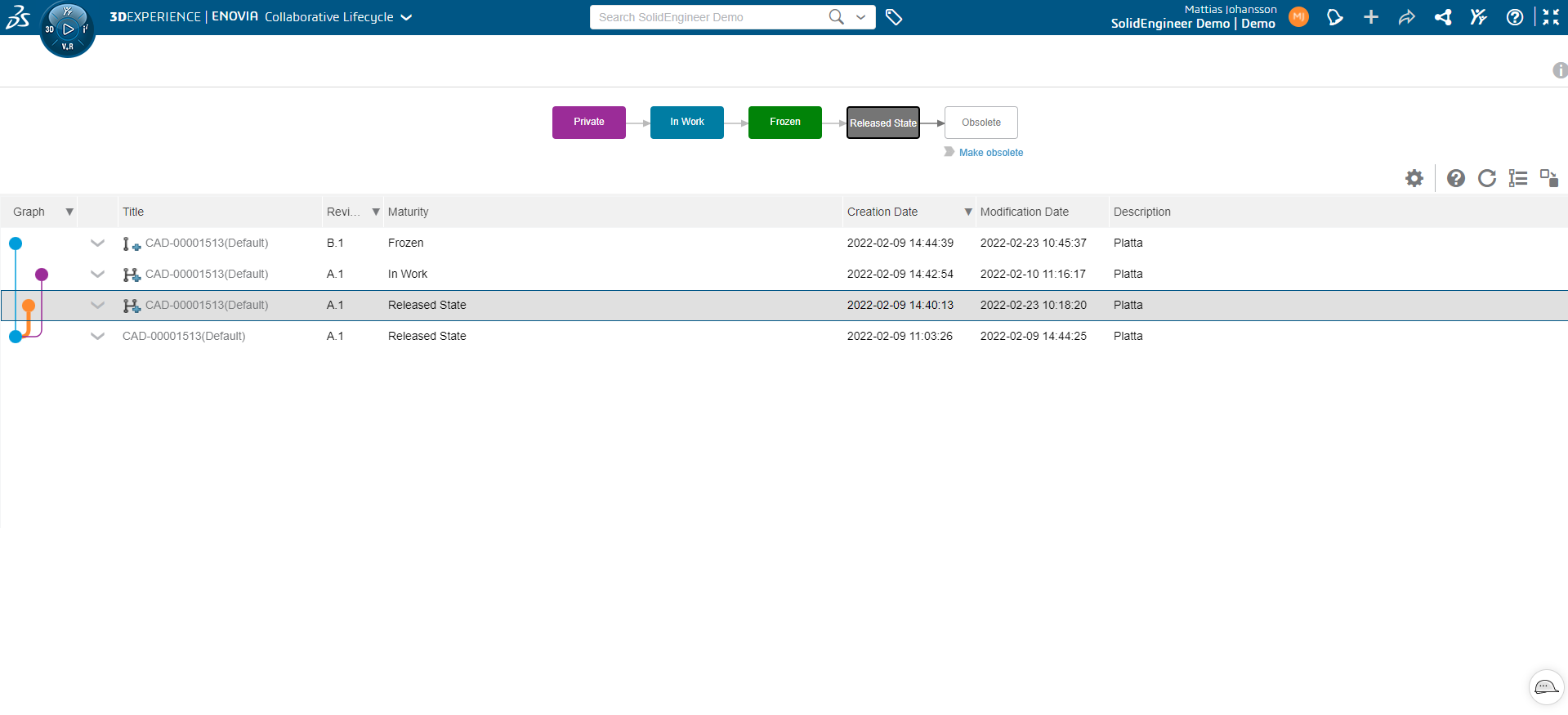This screenshot has height=715, width=1568.
Task: Open the 3DEXPERIENCE compass
Action: (x=67, y=29)
